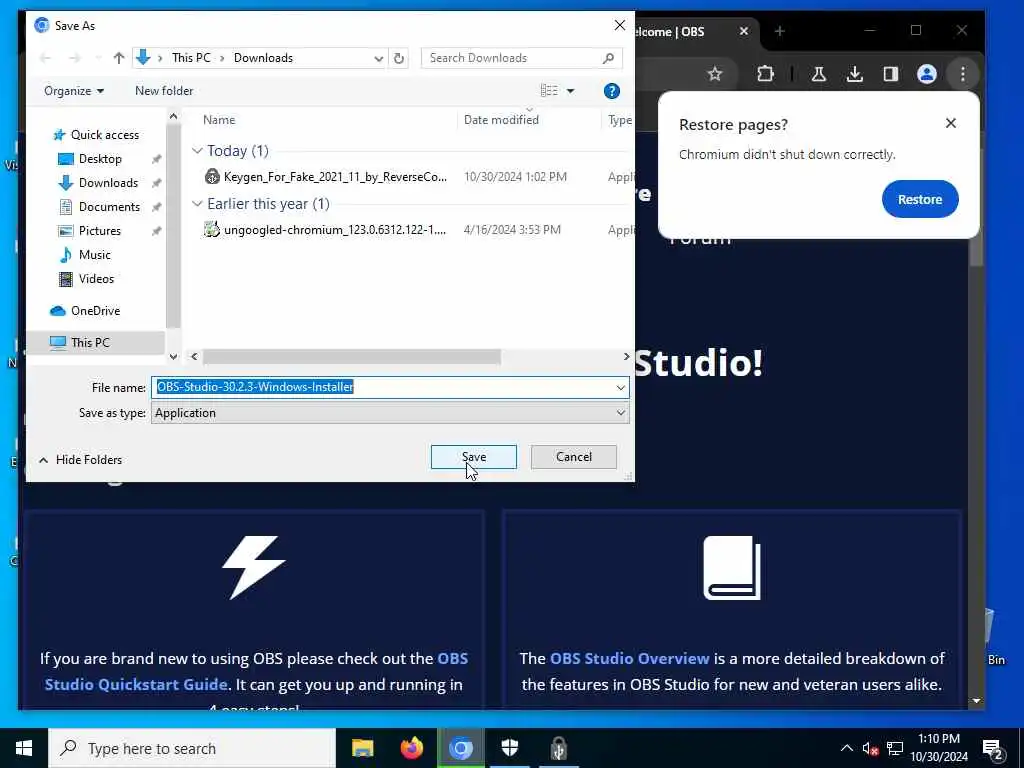This screenshot has width=1024, height=768.
Task: Select ungoogled-chromium_123 file
Action: tap(334, 230)
